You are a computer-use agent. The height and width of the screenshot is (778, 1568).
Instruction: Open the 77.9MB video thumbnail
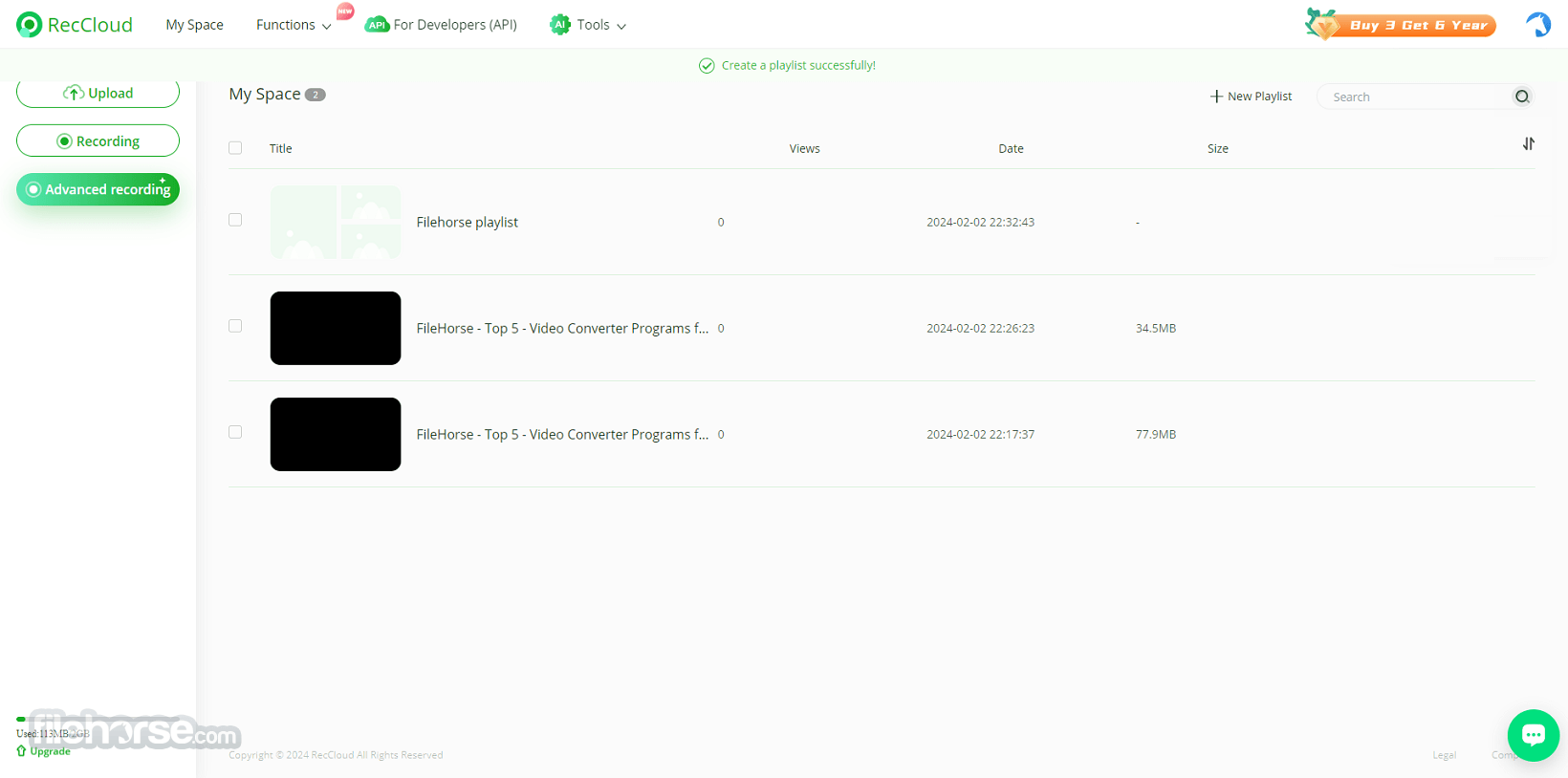coord(336,434)
